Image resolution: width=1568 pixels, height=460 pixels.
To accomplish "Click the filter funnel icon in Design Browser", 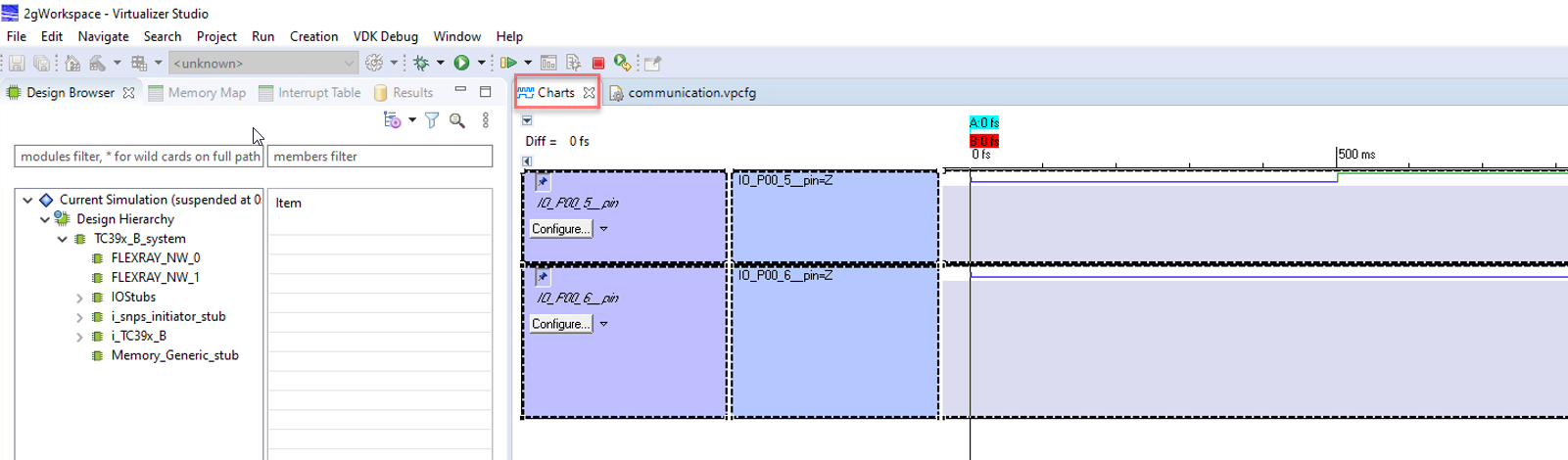I will (432, 120).
